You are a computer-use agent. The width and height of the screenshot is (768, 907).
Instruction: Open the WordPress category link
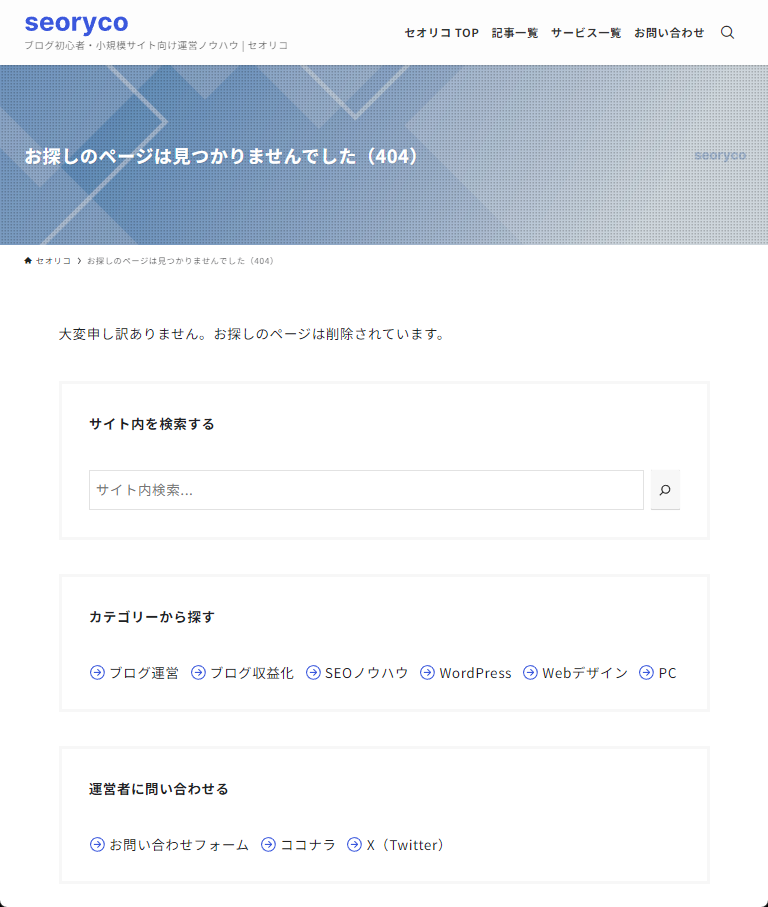[475, 673]
